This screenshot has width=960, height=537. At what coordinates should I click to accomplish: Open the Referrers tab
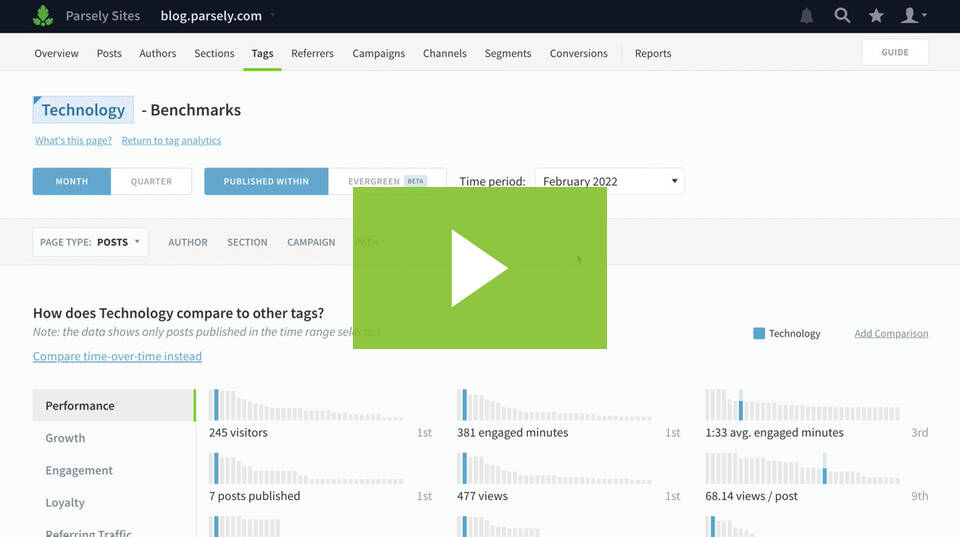(x=312, y=53)
